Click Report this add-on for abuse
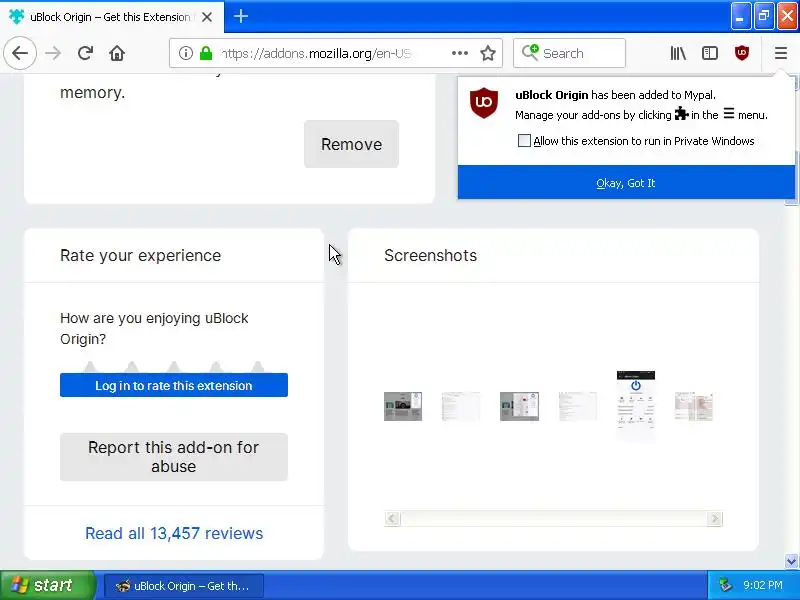Viewport: 800px width, 600px height. [173, 457]
